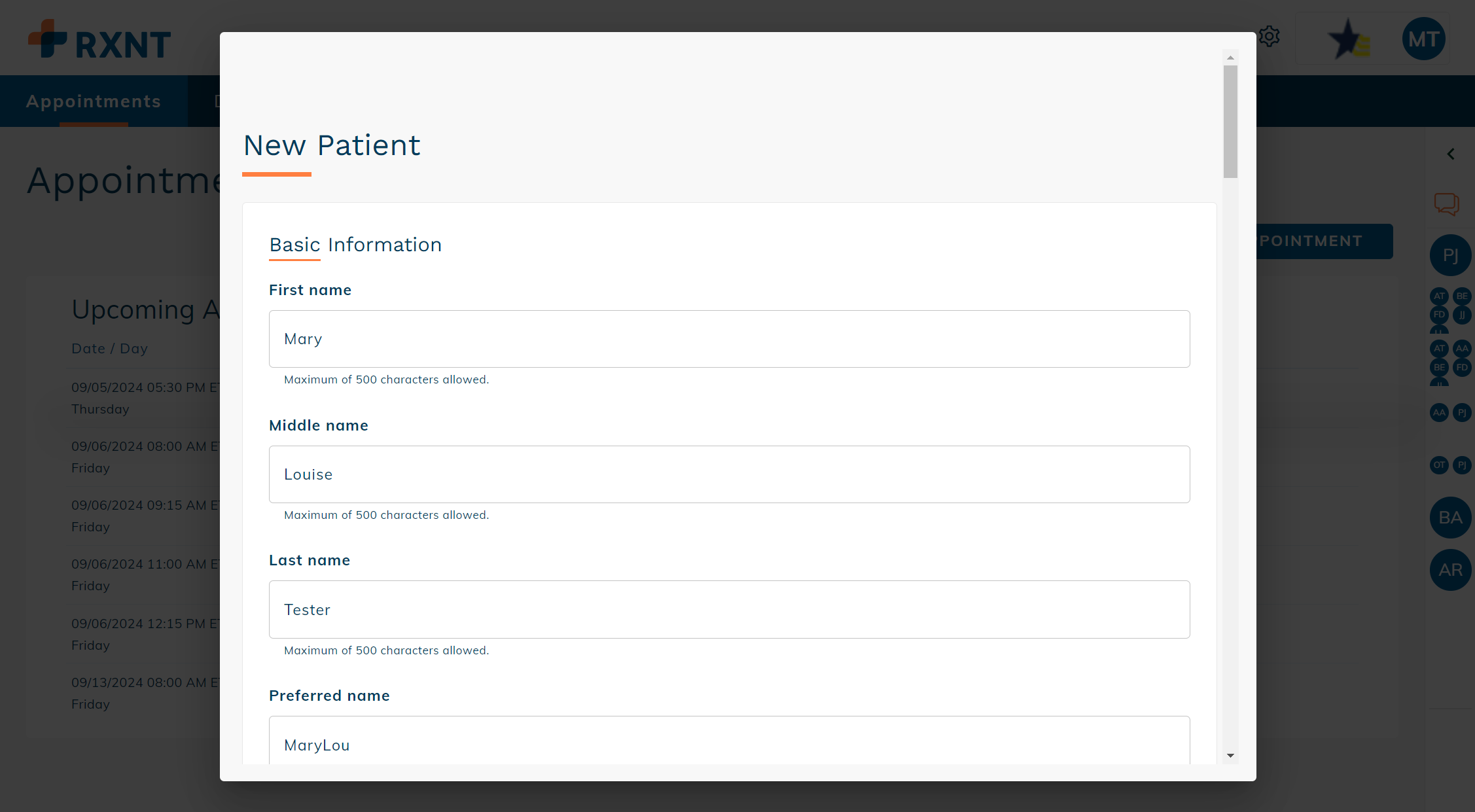Open the chat messages icon
Viewport: 1475px width, 812px height.
[1447, 204]
